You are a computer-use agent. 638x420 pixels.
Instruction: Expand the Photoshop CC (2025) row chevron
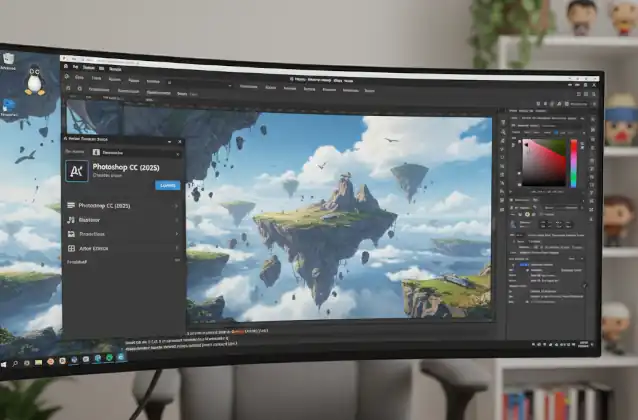coord(177,206)
